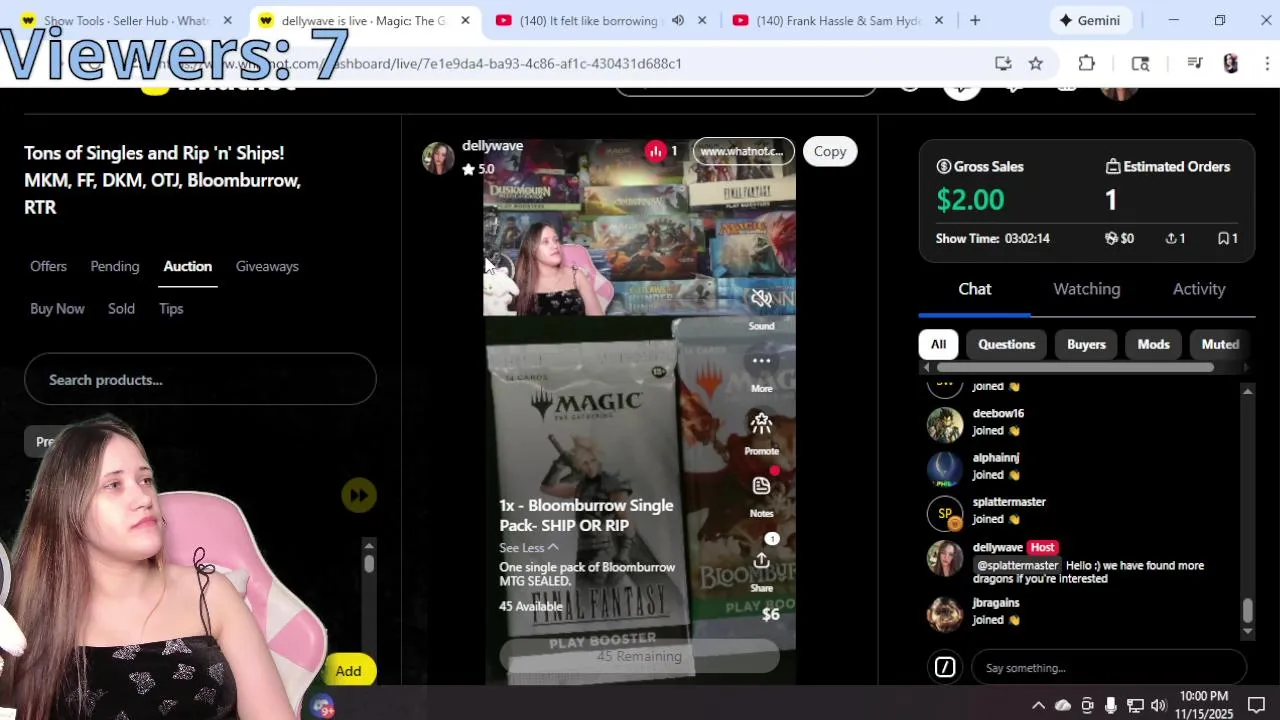
Task: Click the install app icon in address bar
Action: pyautogui.click(x=1003, y=63)
